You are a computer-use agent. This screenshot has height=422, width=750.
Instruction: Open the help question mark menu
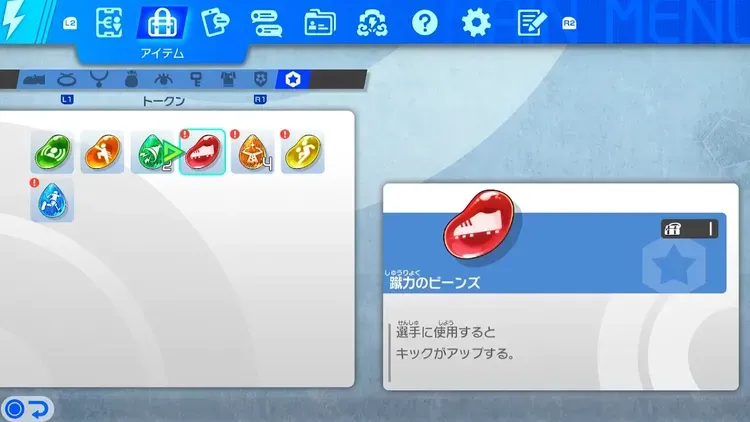[425, 23]
